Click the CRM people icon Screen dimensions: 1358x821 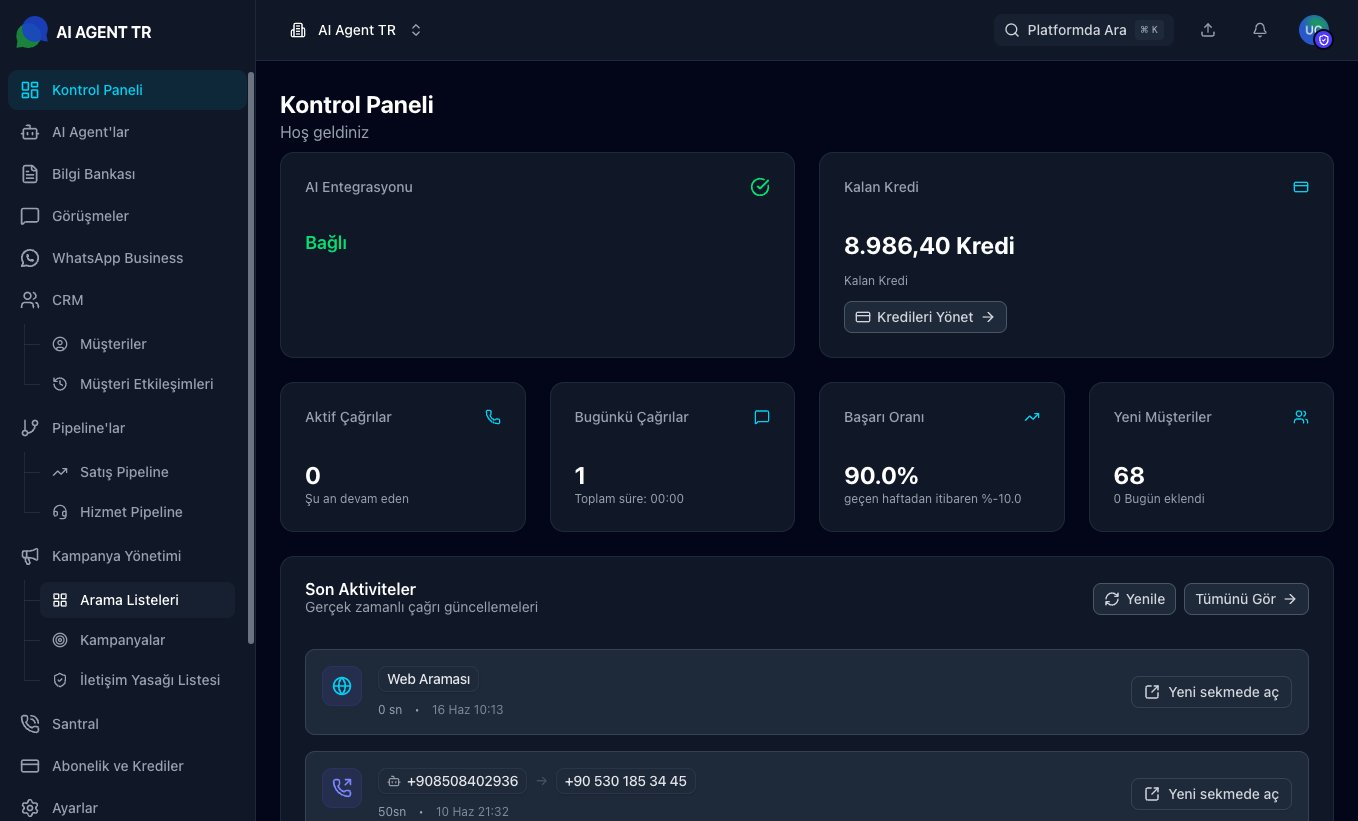point(30,300)
